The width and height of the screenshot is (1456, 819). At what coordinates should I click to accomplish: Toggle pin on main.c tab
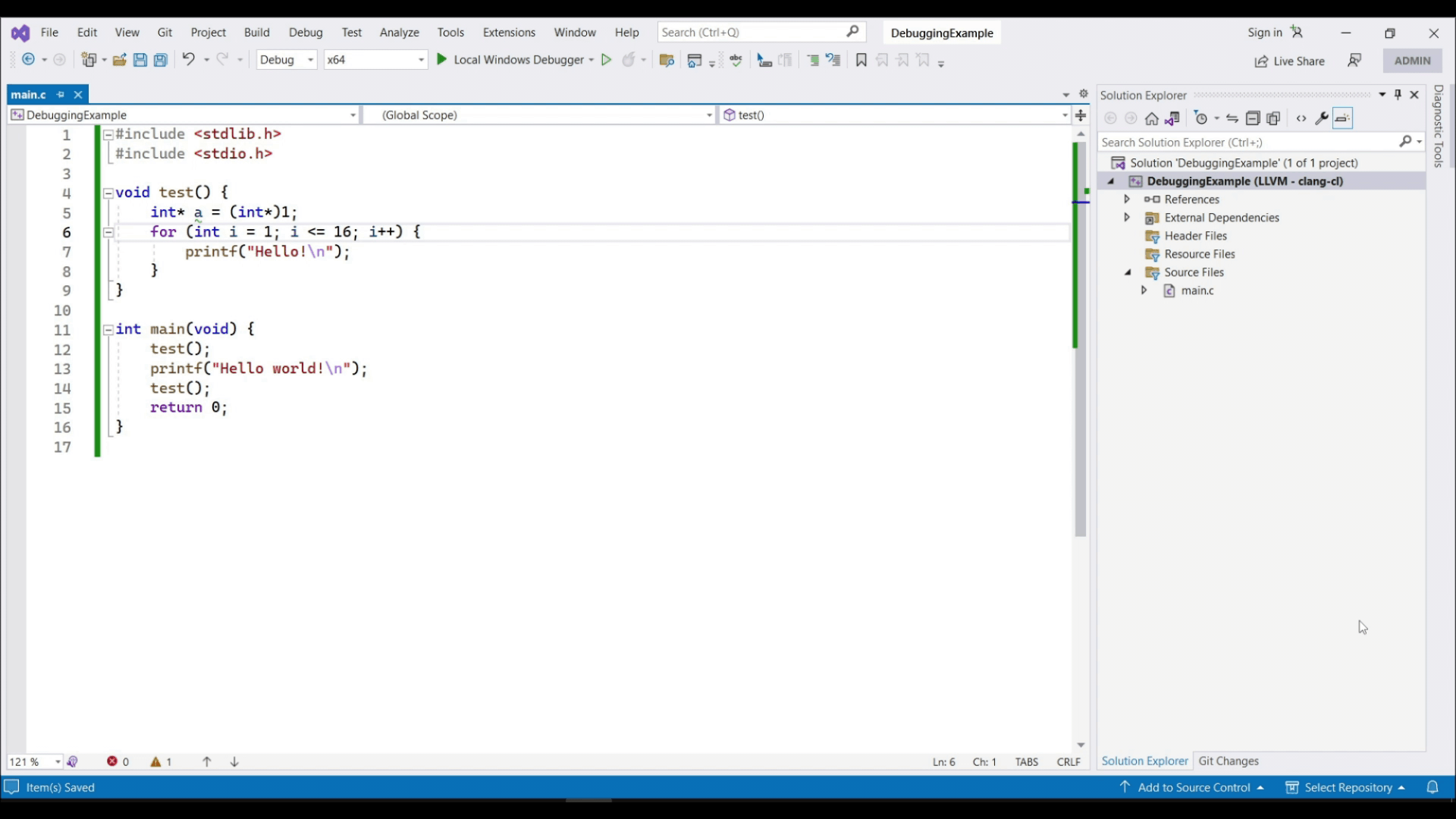pyautogui.click(x=61, y=95)
